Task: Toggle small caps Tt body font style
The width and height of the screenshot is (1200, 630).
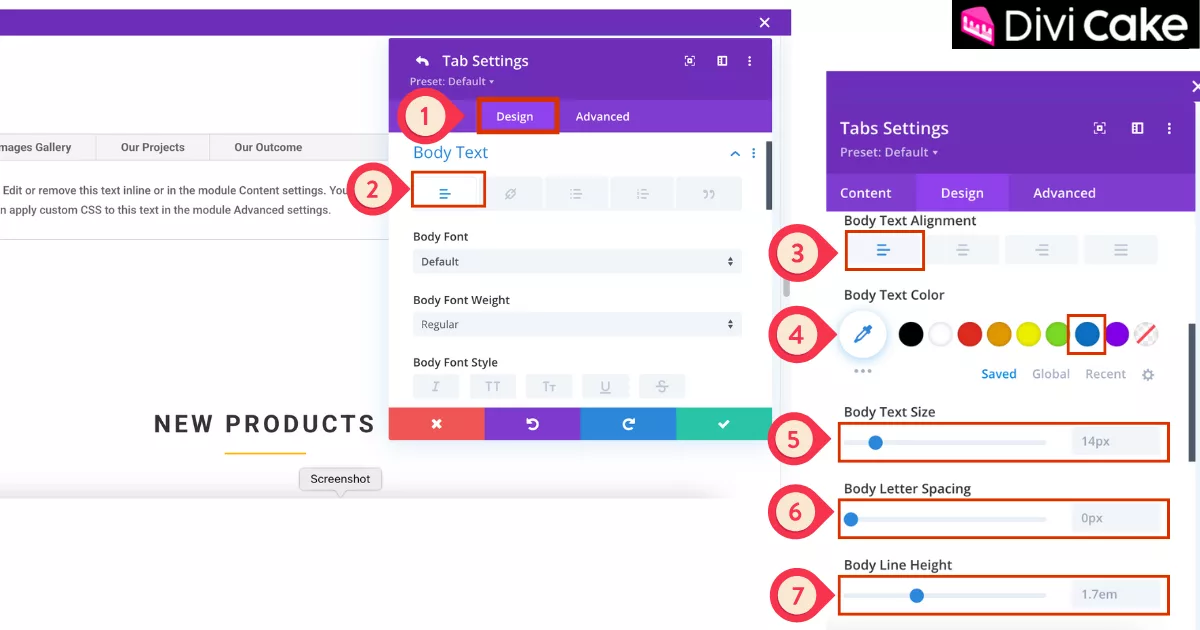Action: [549, 387]
